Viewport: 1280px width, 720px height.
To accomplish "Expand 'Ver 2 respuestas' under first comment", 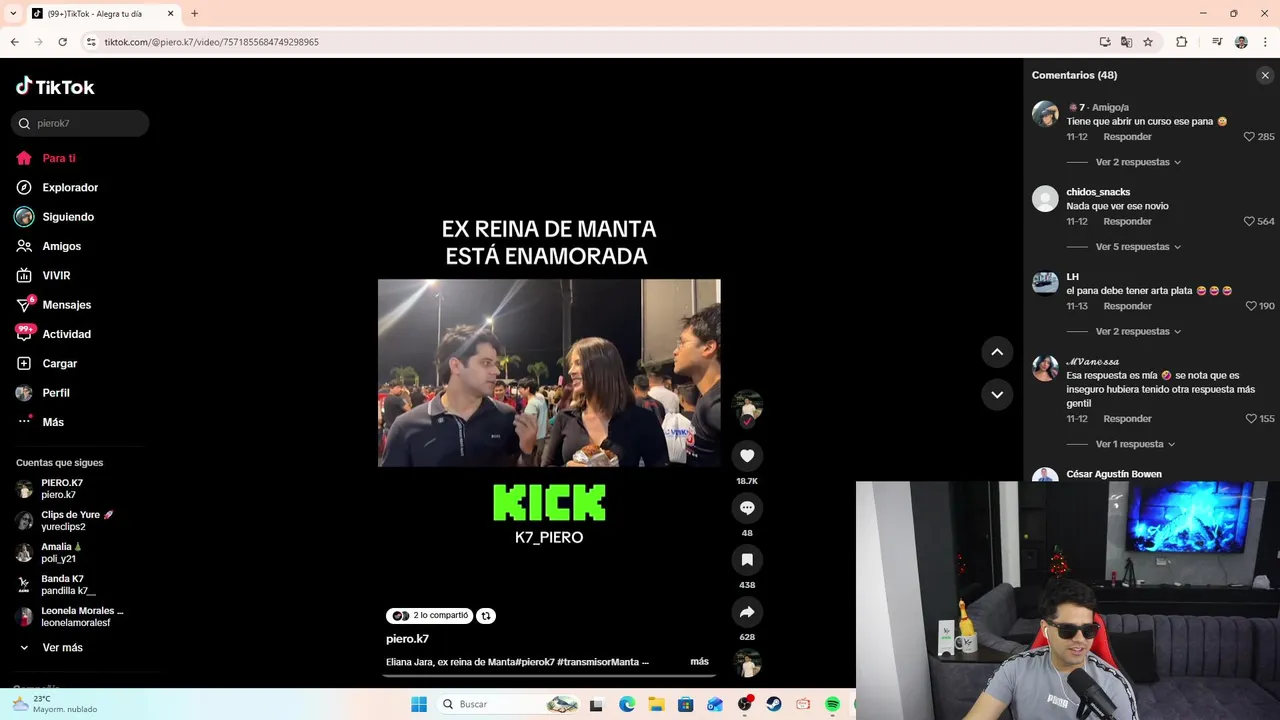I will tap(1138, 162).
